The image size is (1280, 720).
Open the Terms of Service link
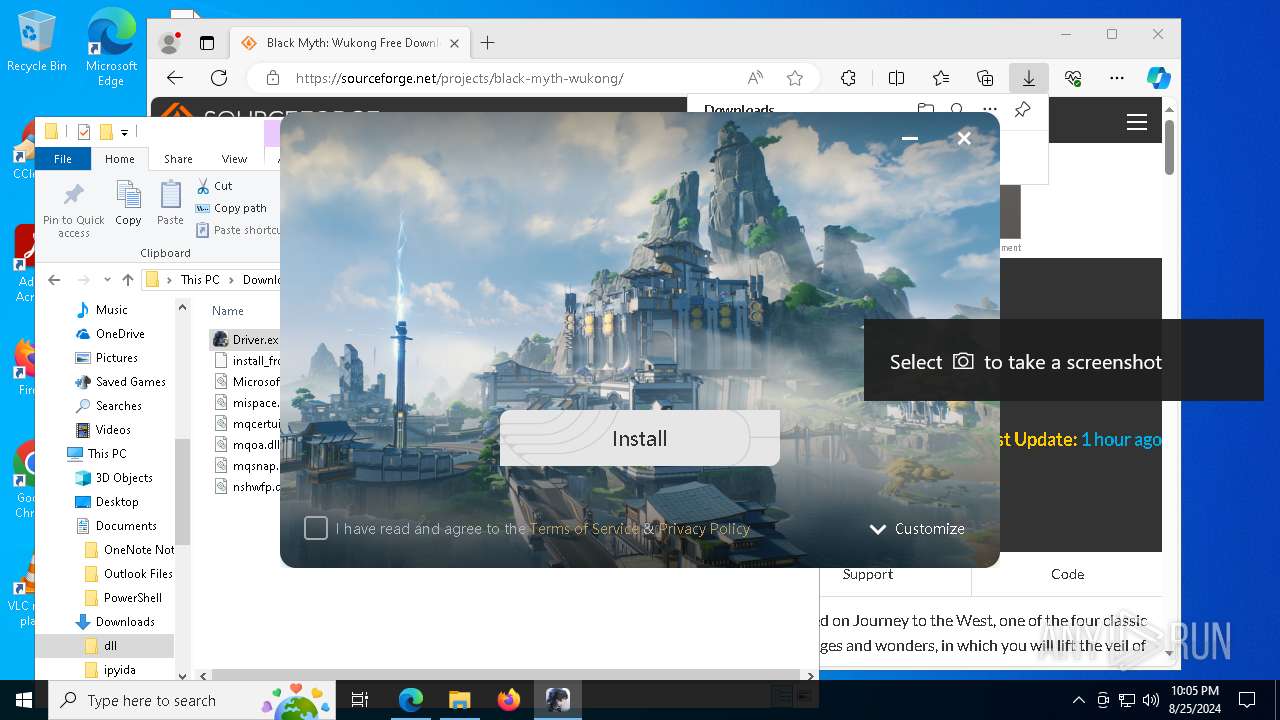click(584, 529)
